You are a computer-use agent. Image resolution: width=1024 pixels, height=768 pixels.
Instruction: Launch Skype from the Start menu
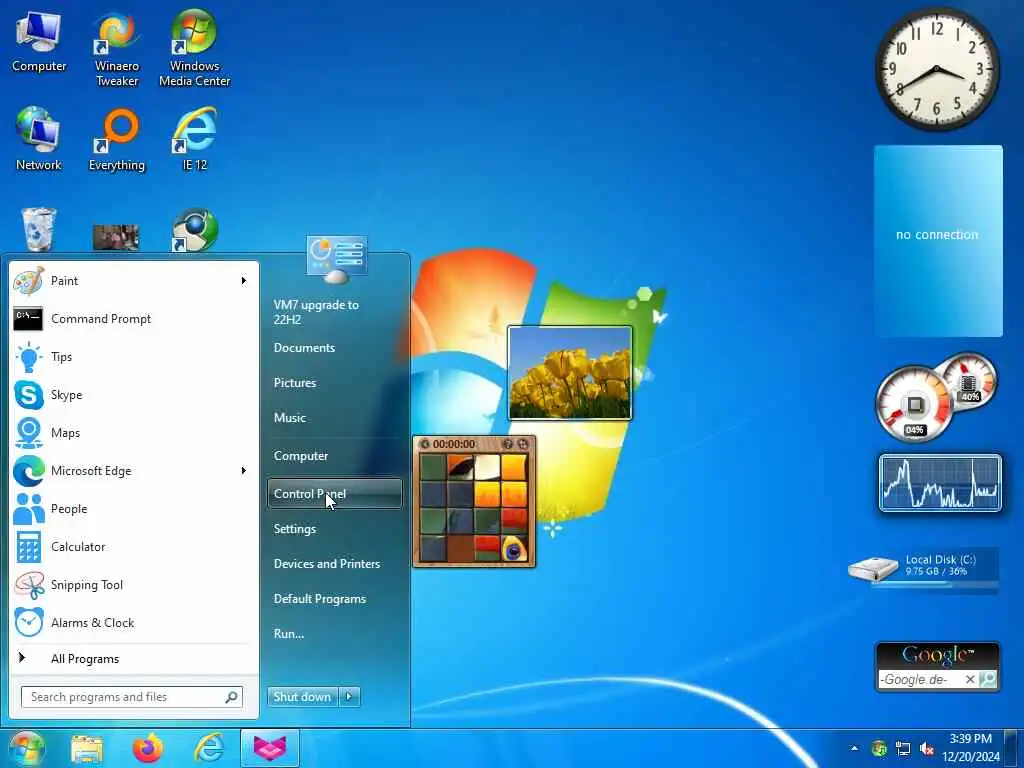[x=134, y=394]
